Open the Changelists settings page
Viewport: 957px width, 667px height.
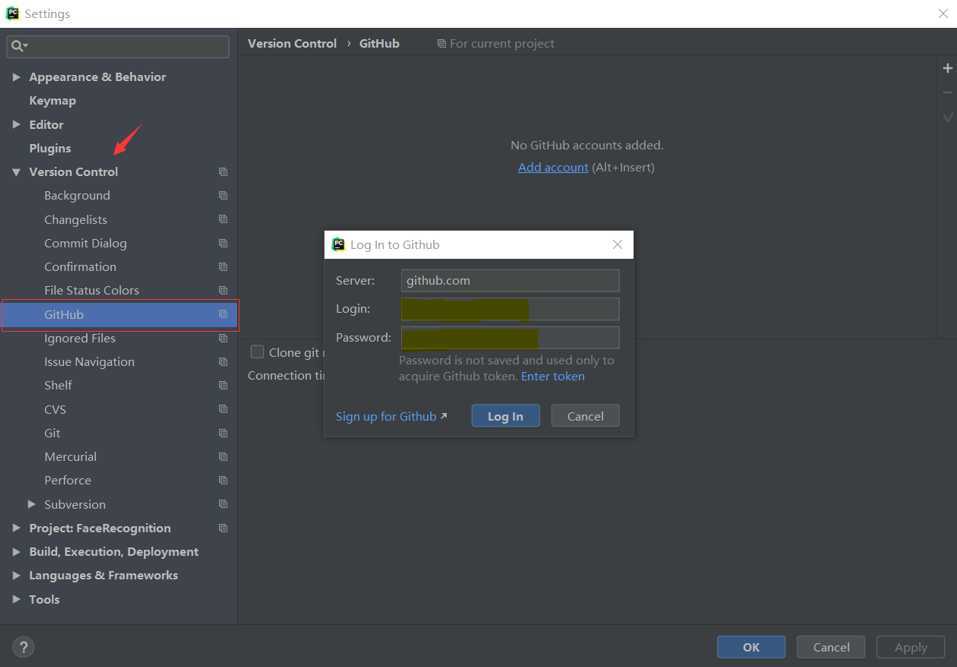tap(76, 220)
